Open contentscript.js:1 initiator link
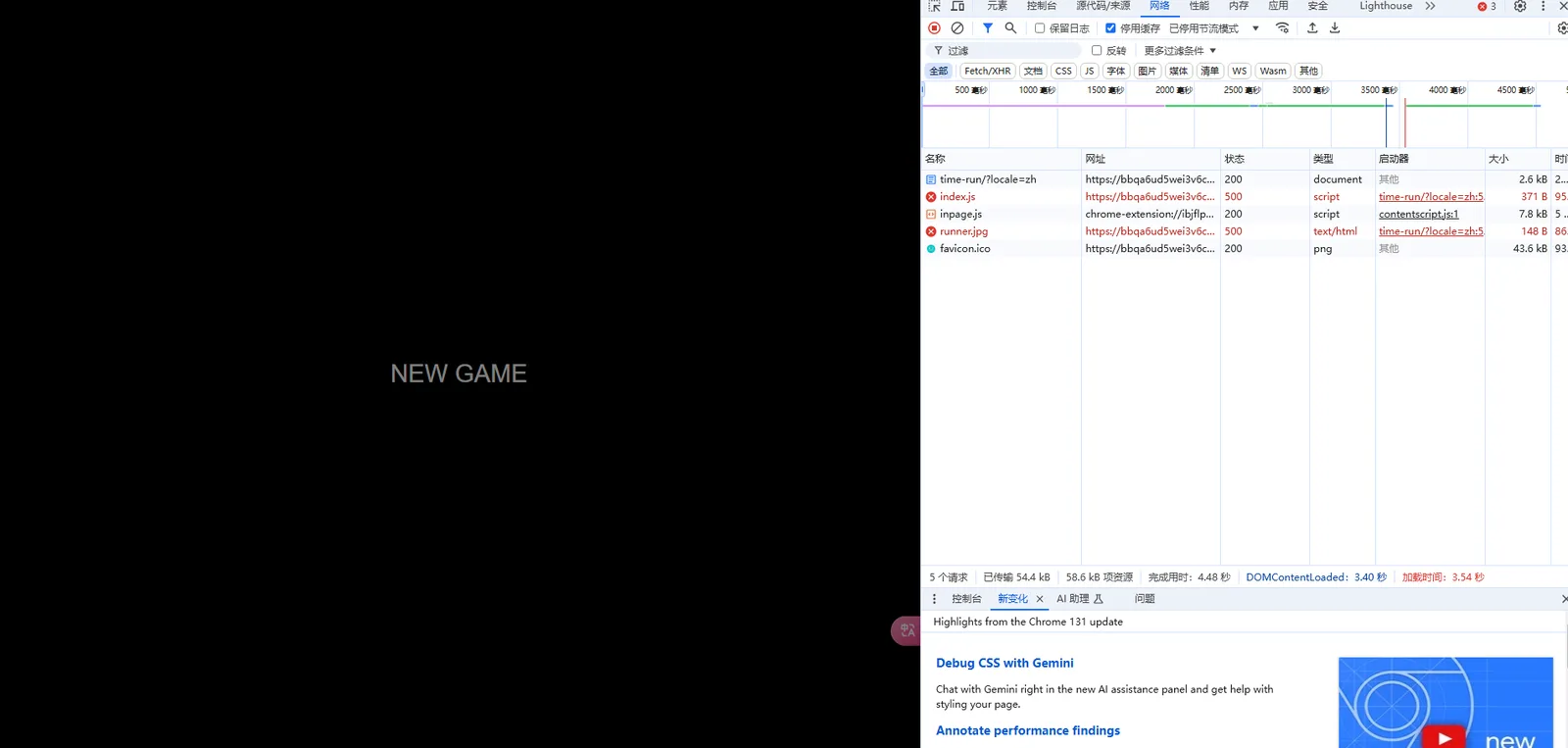 [x=1418, y=214]
